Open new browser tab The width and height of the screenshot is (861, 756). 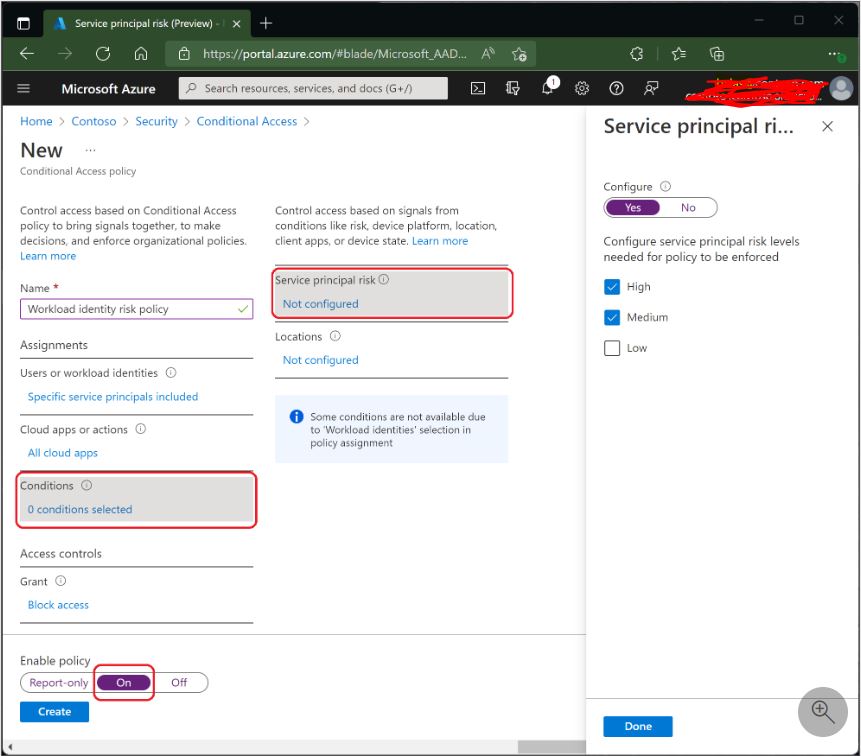pos(266,23)
